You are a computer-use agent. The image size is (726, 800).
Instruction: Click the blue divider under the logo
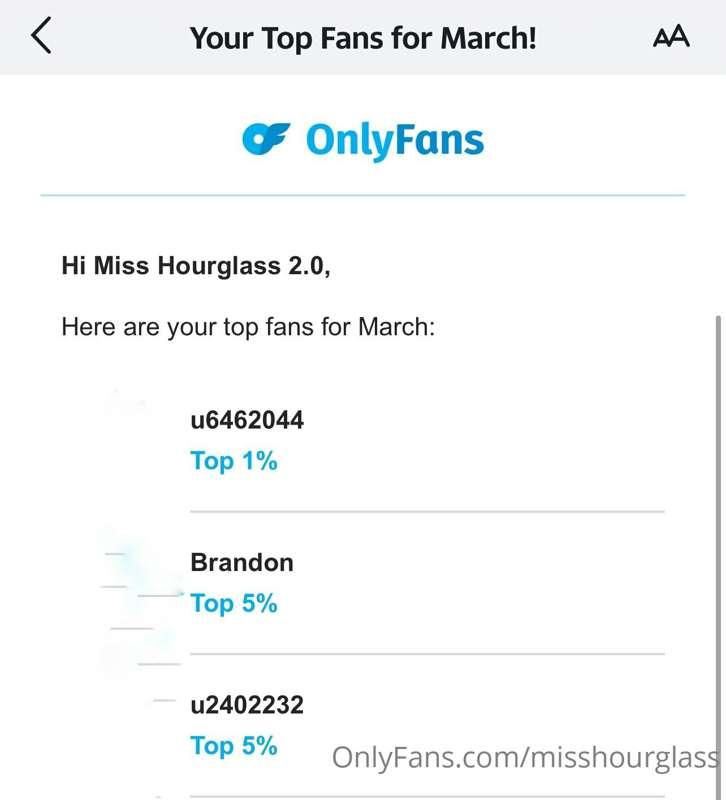pyautogui.click(x=363, y=195)
